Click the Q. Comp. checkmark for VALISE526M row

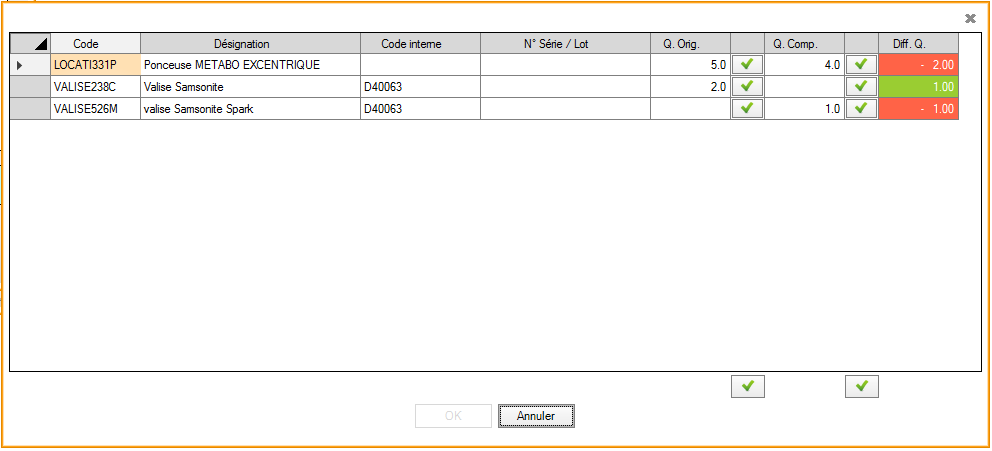861,108
